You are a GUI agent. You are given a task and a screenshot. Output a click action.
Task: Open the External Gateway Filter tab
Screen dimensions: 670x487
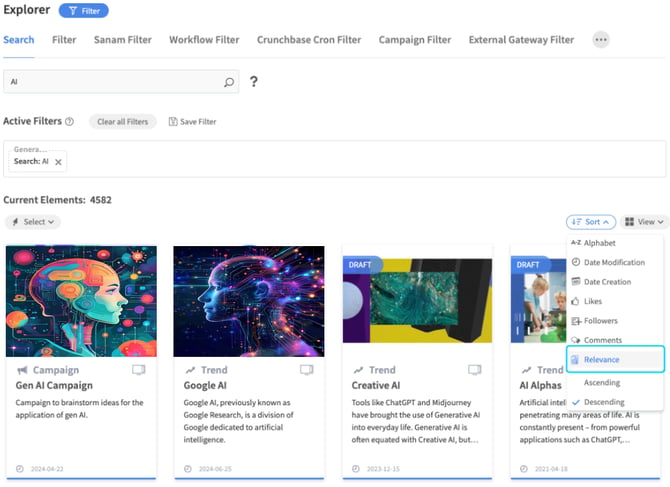coord(521,40)
